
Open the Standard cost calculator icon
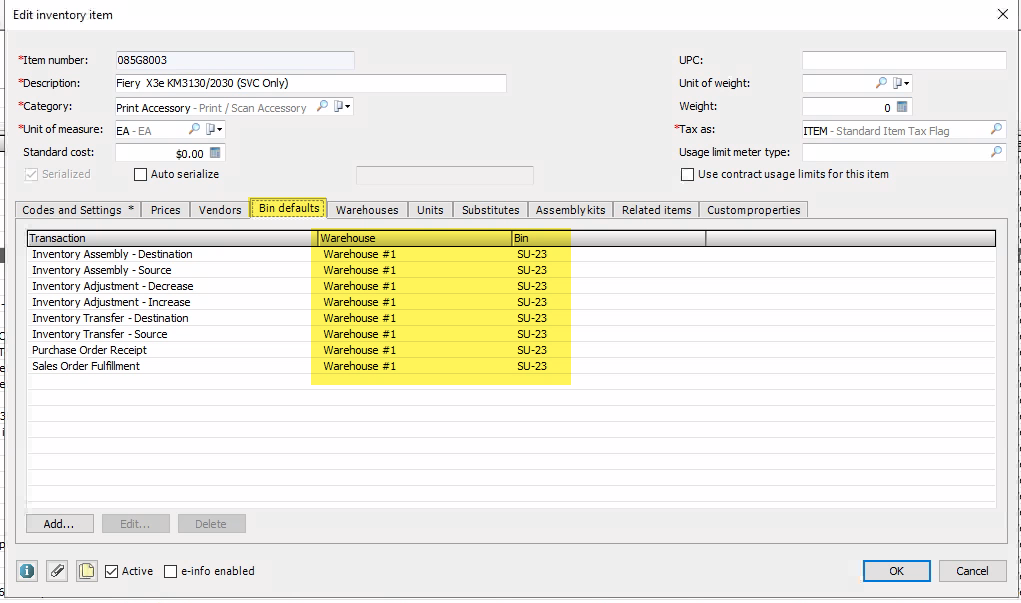click(215, 153)
